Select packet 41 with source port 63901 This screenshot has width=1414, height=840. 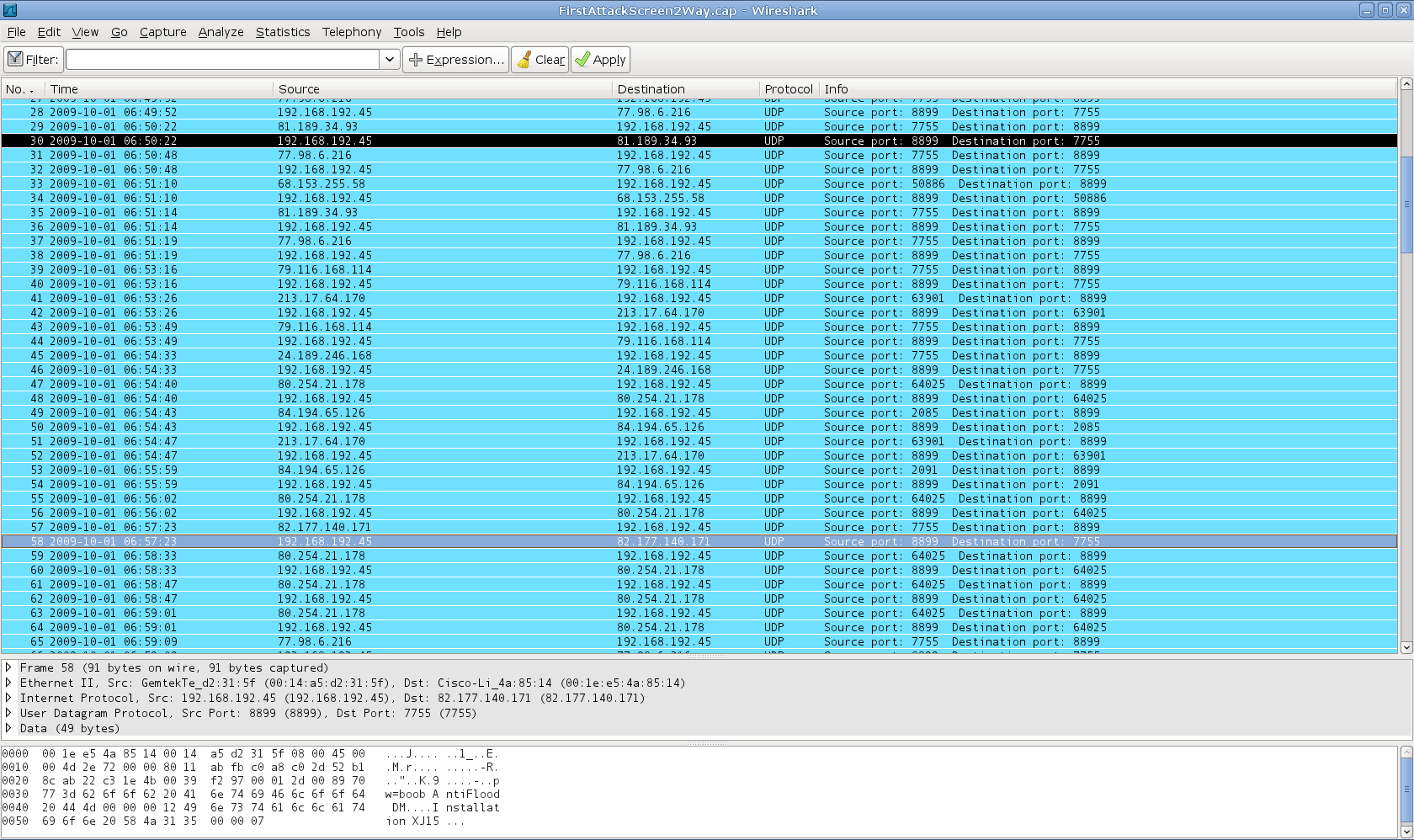[699, 298]
